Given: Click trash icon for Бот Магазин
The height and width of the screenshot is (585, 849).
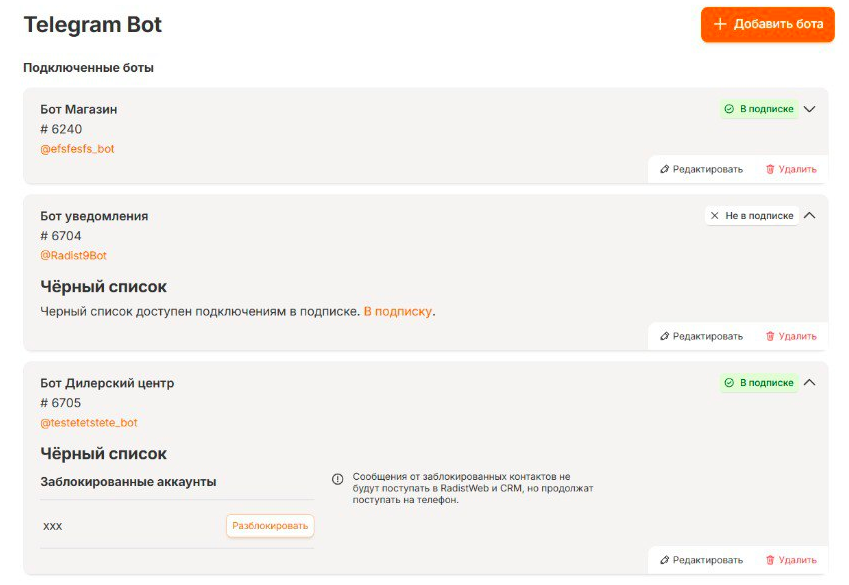Looking at the screenshot, I should pos(770,169).
